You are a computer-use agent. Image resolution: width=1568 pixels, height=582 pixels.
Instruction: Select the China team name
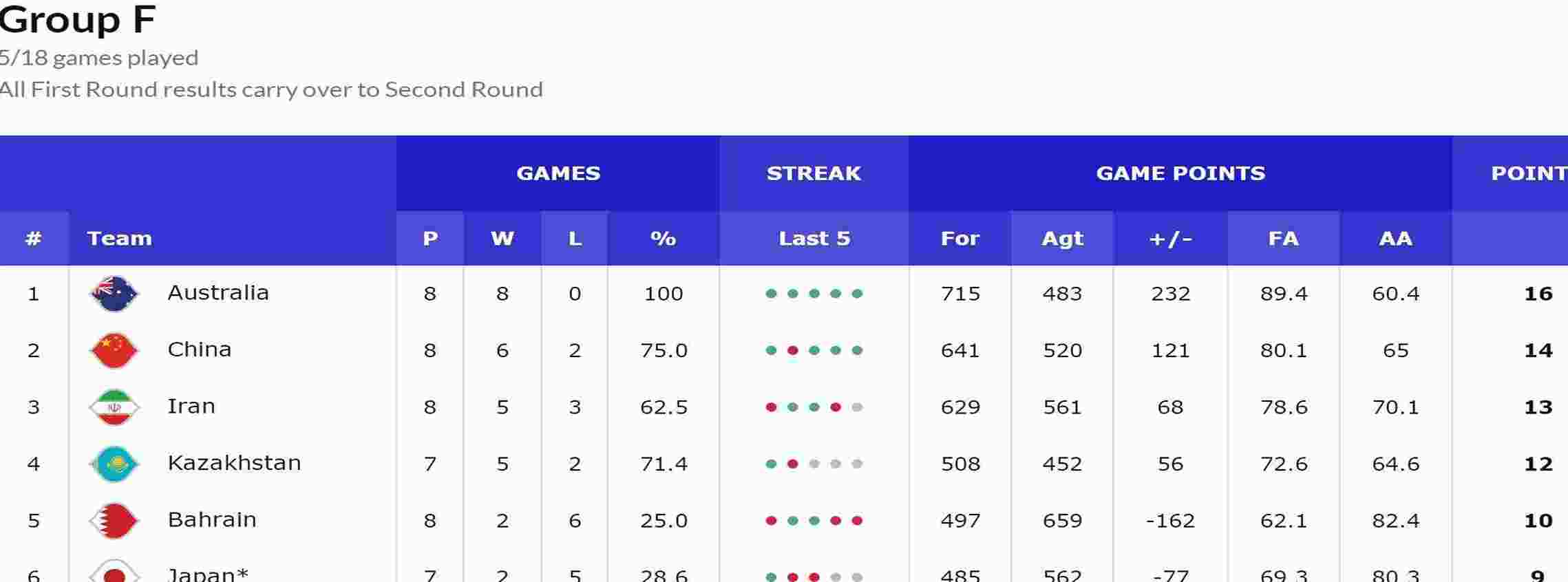pyautogui.click(x=200, y=349)
